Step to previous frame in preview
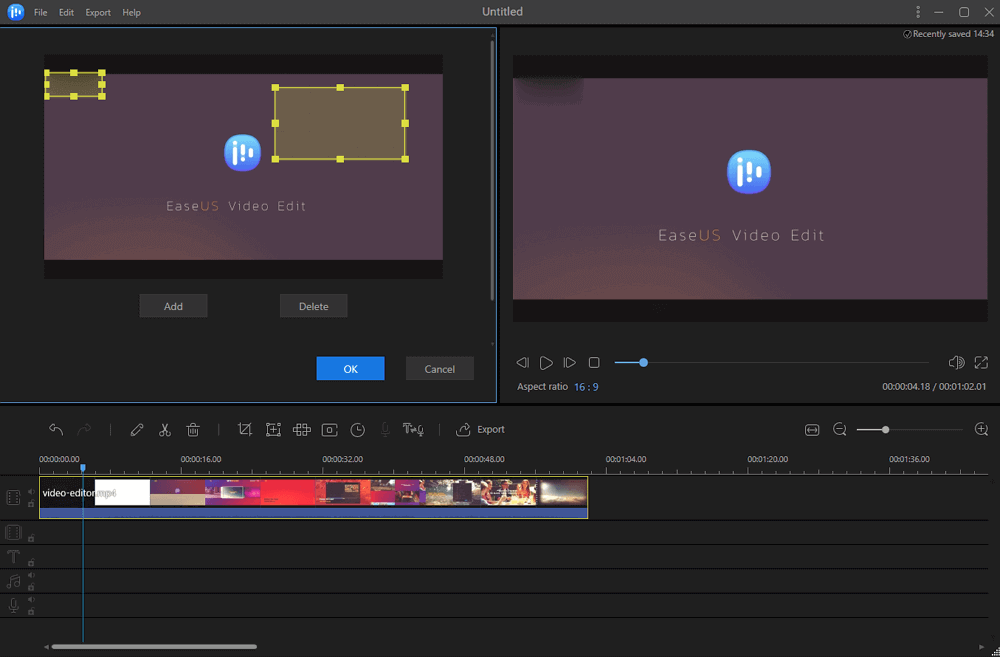This screenshot has height=657, width=1000. pos(522,362)
